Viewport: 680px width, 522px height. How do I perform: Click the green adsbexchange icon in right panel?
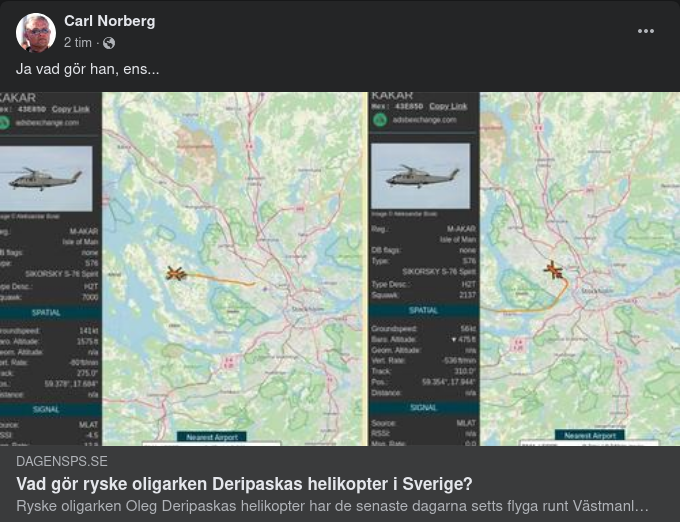[379, 120]
